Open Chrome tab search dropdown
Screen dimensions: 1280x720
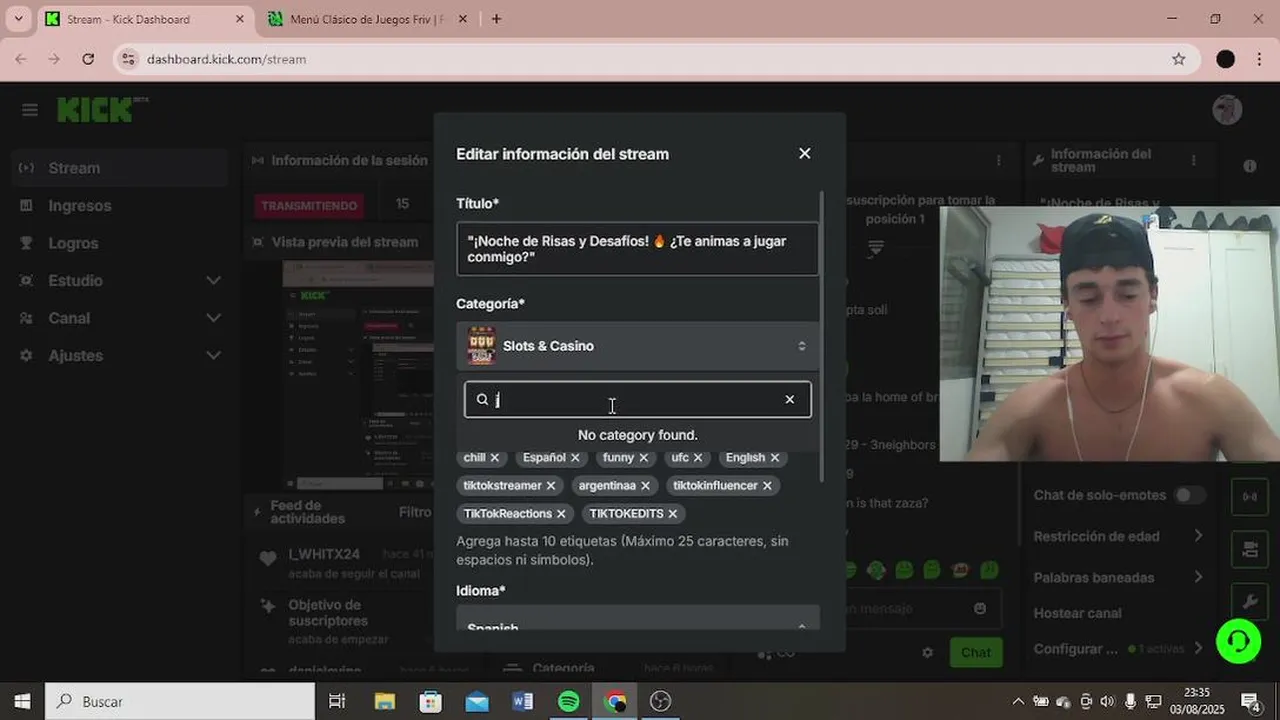18,19
